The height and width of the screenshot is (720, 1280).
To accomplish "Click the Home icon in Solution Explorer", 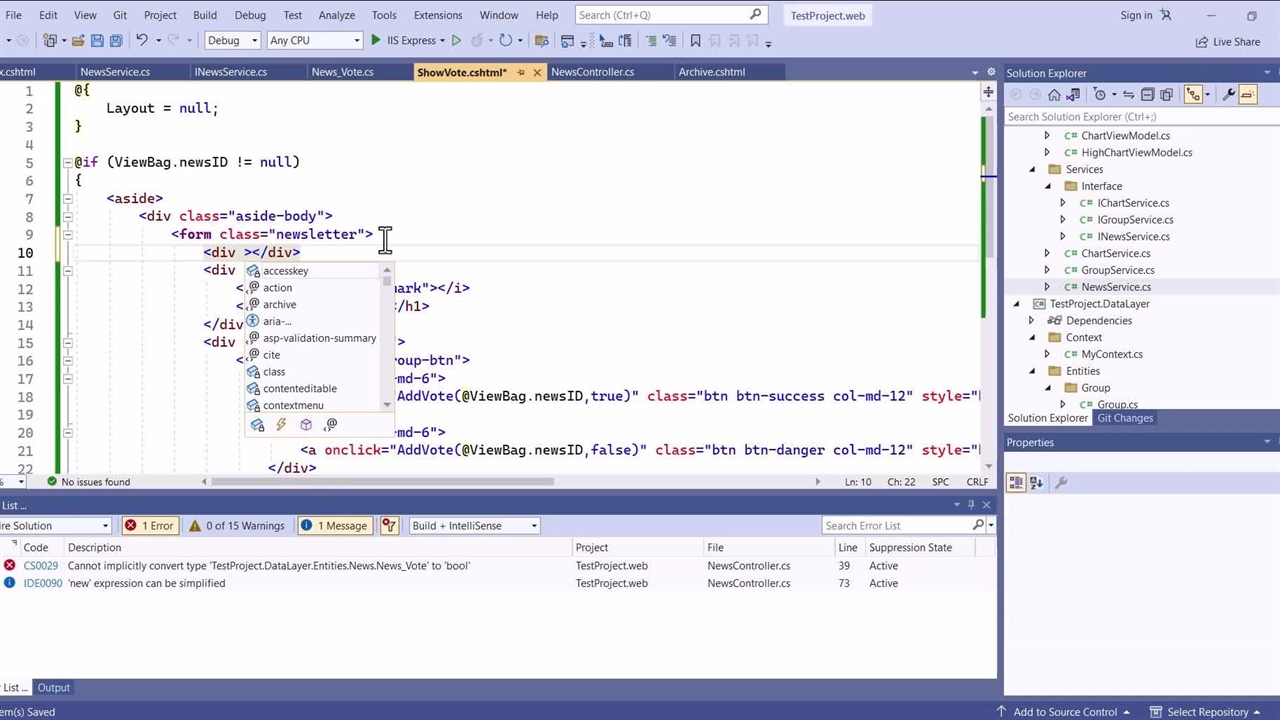I will (x=1054, y=94).
